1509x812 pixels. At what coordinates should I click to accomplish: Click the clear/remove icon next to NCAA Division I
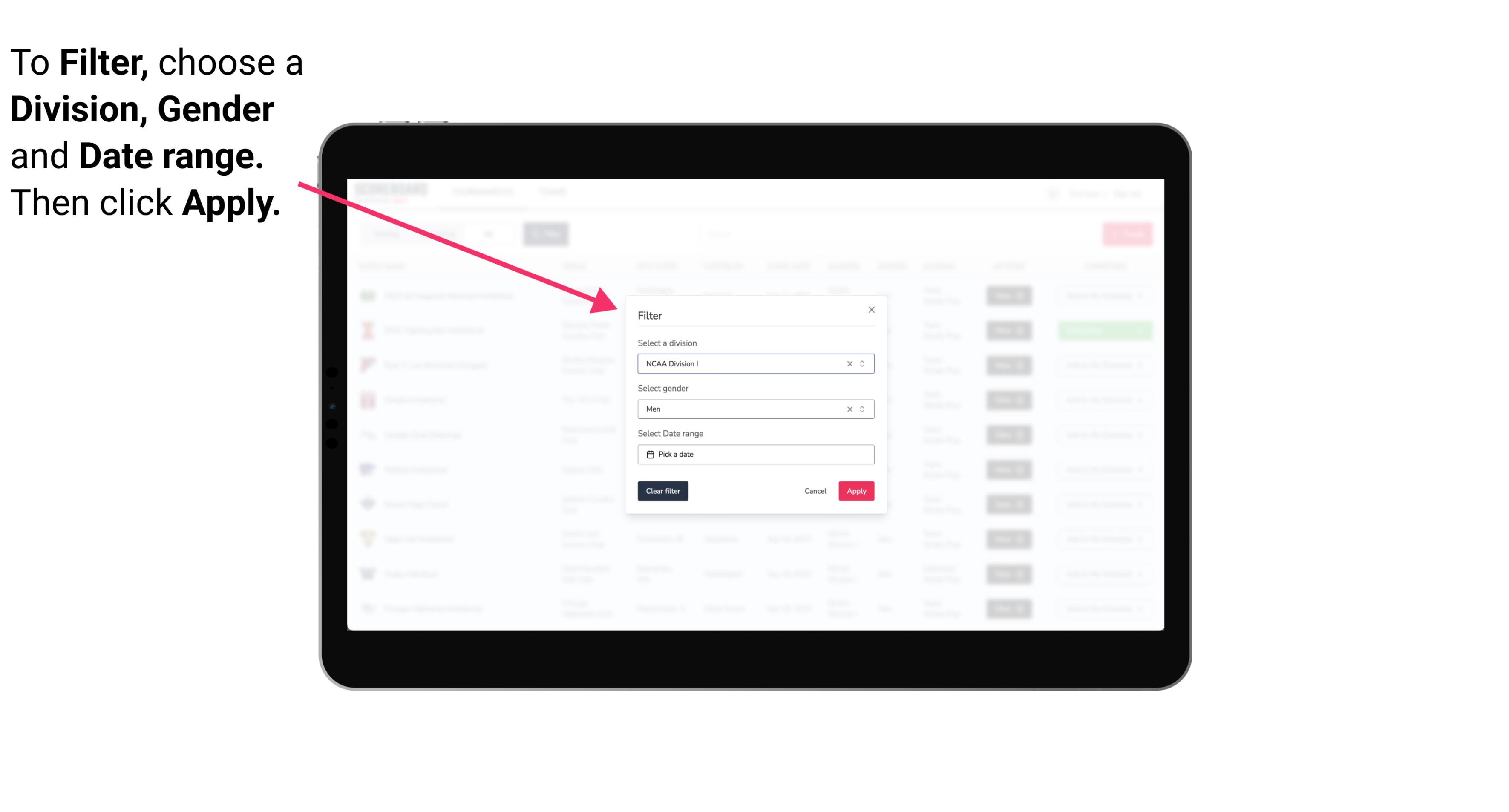tap(847, 363)
